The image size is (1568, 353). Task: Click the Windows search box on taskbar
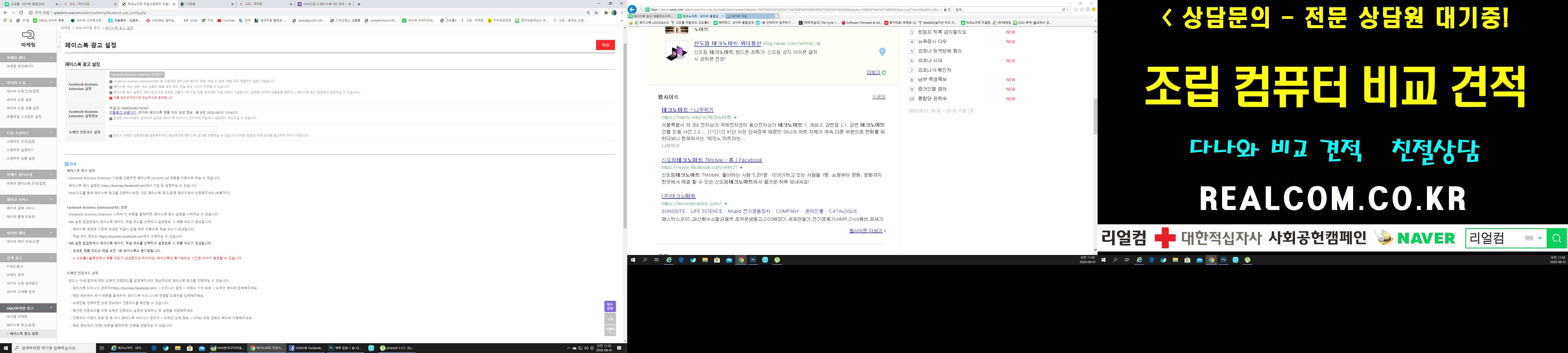point(54,348)
